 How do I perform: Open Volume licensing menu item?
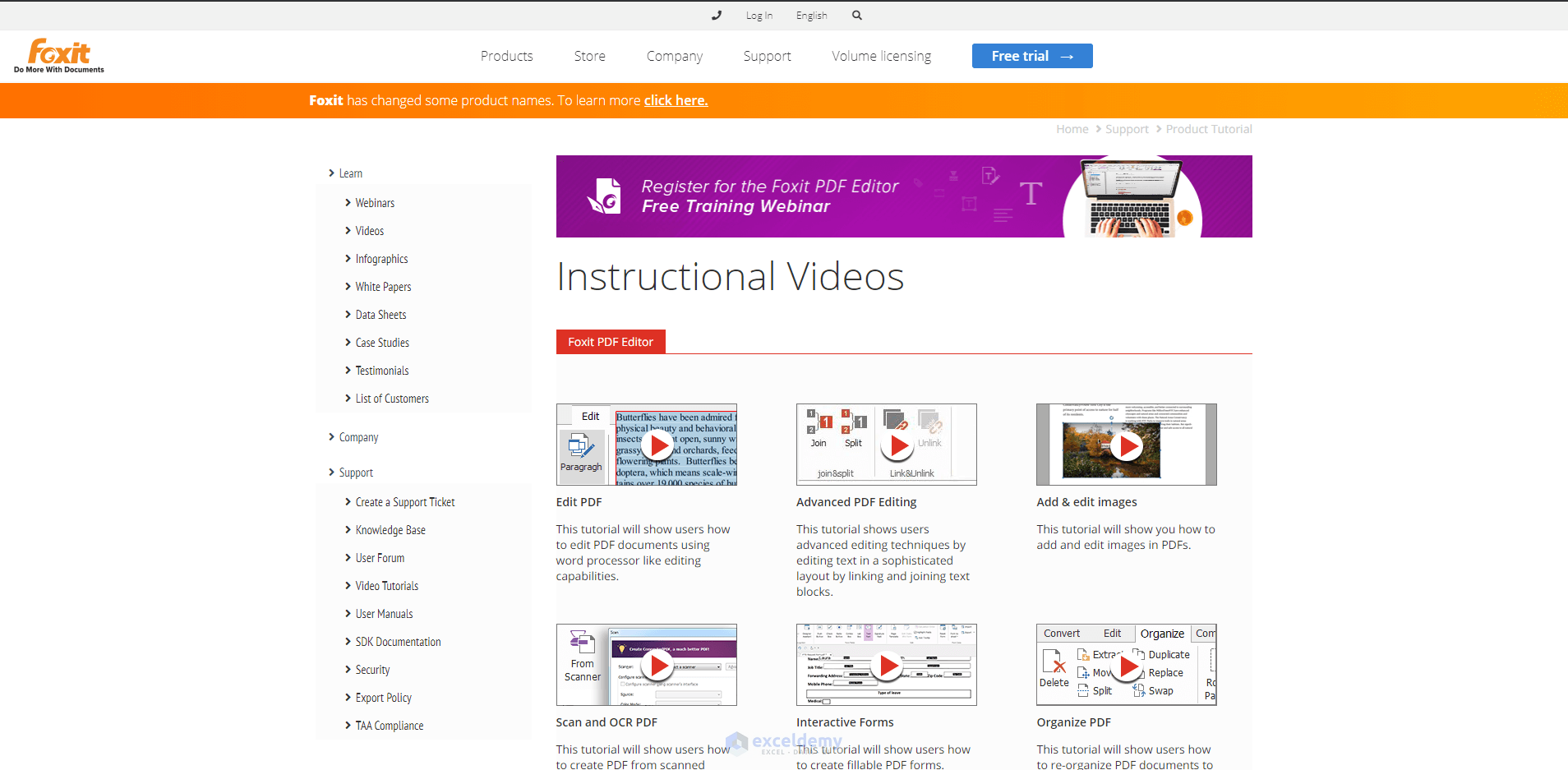[x=882, y=56]
